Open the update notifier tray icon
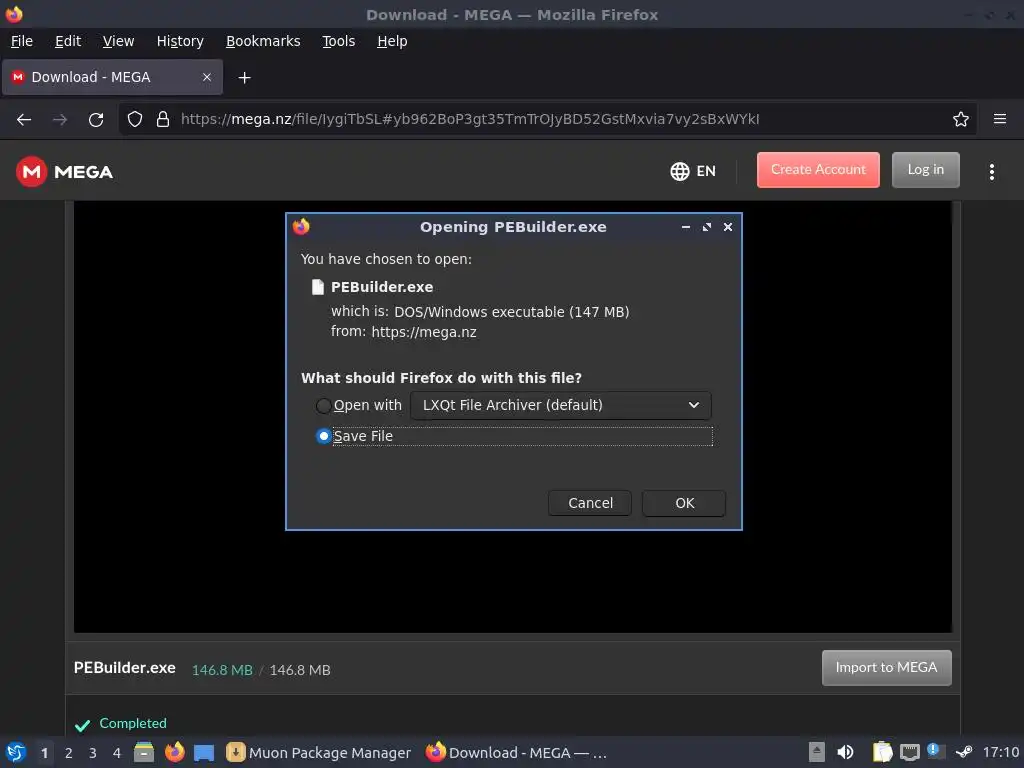The width and height of the screenshot is (1024, 768). click(x=936, y=752)
